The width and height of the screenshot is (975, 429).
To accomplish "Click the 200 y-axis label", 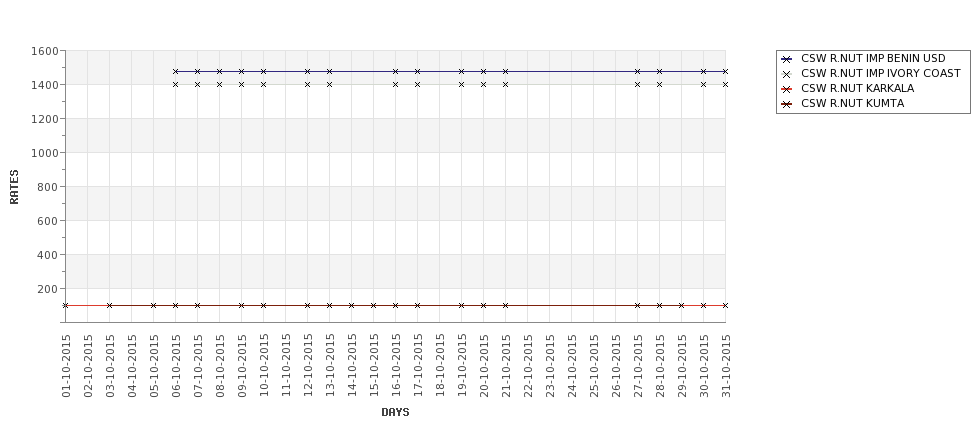I will (47, 289).
